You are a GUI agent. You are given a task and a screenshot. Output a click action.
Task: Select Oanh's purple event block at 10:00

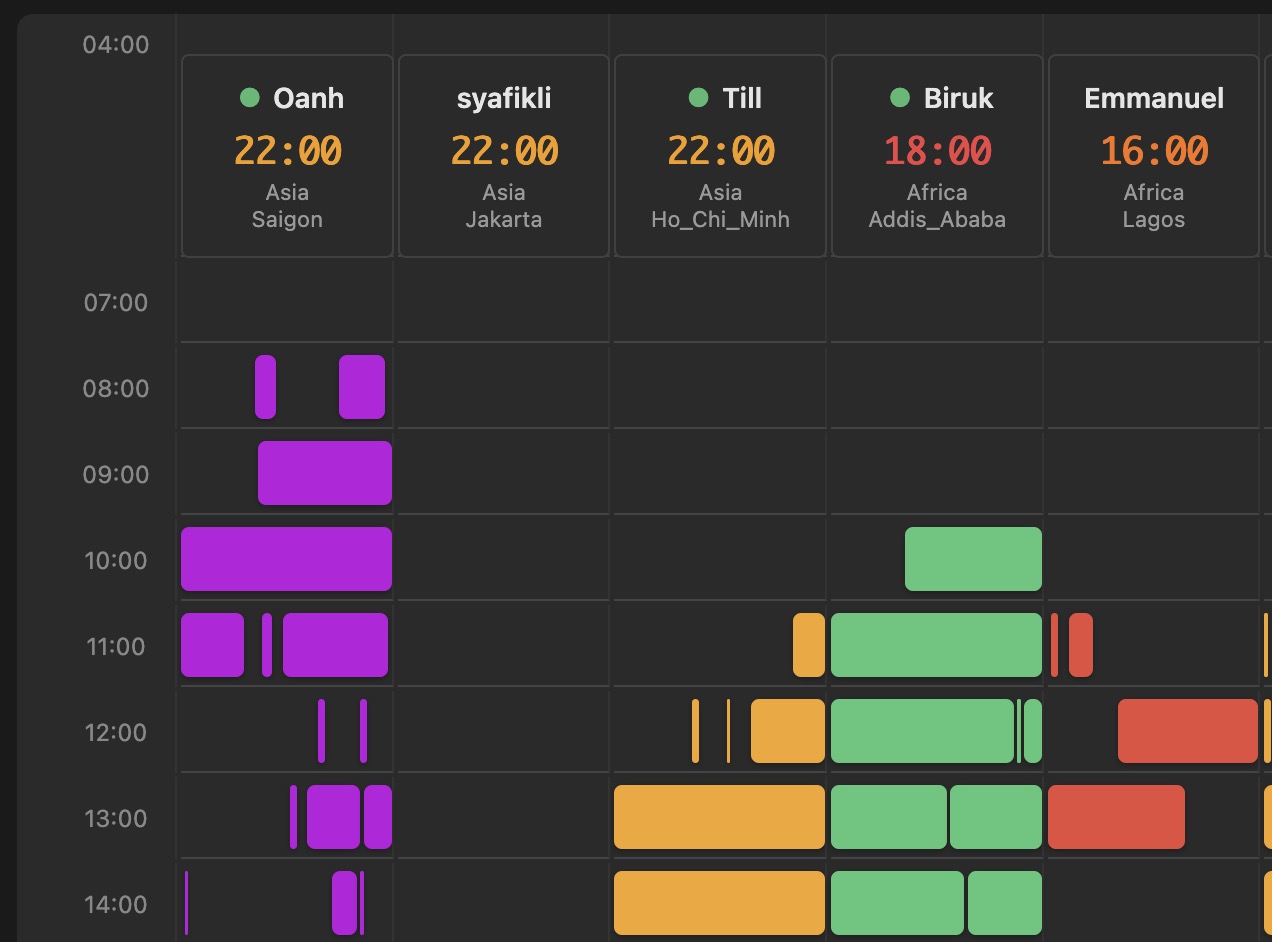(285, 559)
